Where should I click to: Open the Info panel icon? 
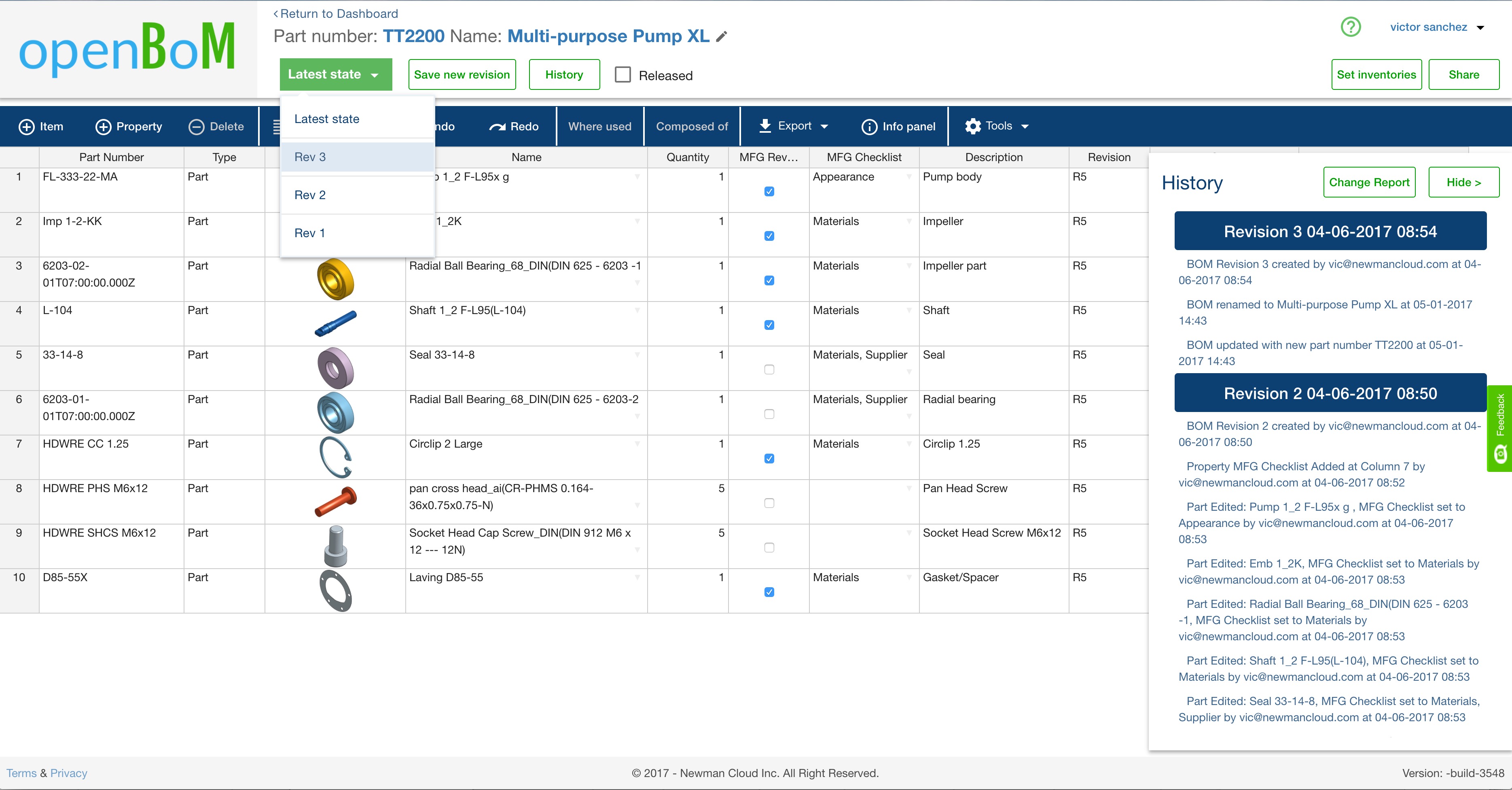[869, 127]
